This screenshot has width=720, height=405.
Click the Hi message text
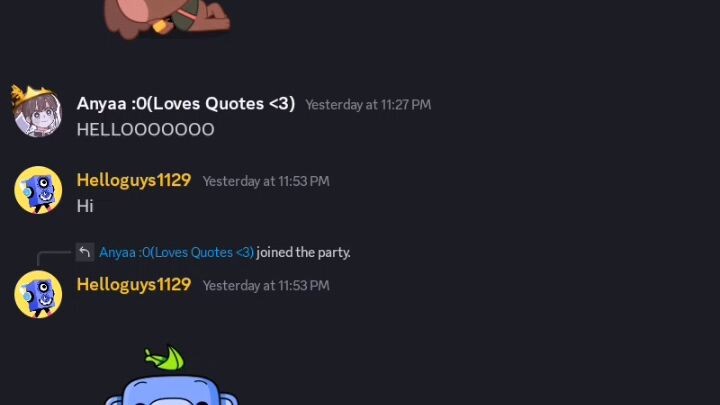(85, 206)
